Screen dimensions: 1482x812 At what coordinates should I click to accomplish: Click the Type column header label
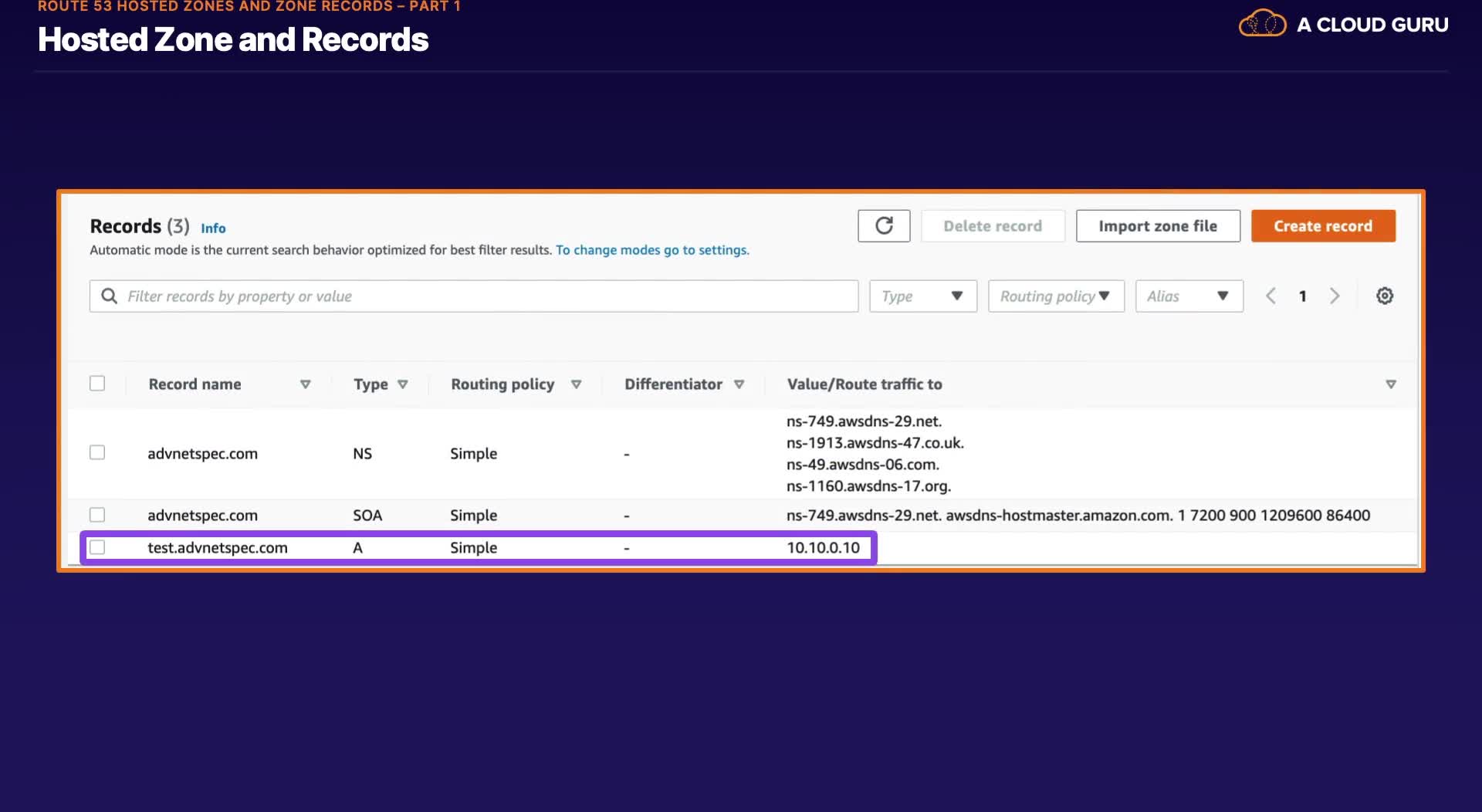(370, 384)
